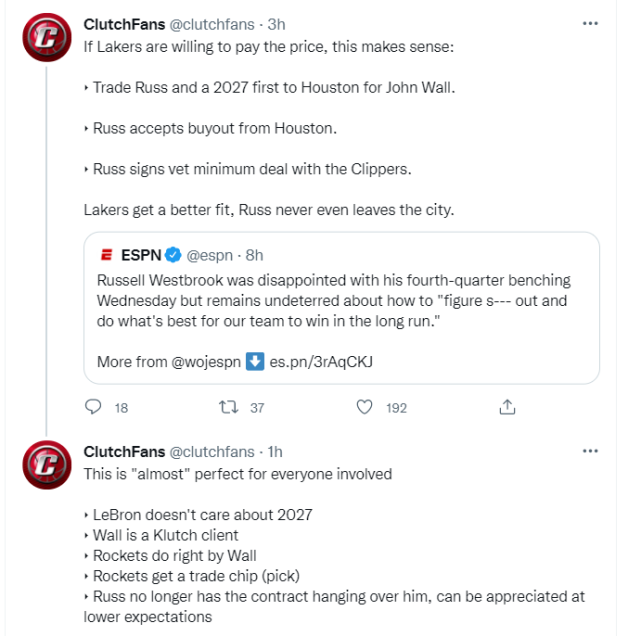The image size is (641, 636).
Task: Share the first ClutchFans tweet
Action: click(x=507, y=407)
